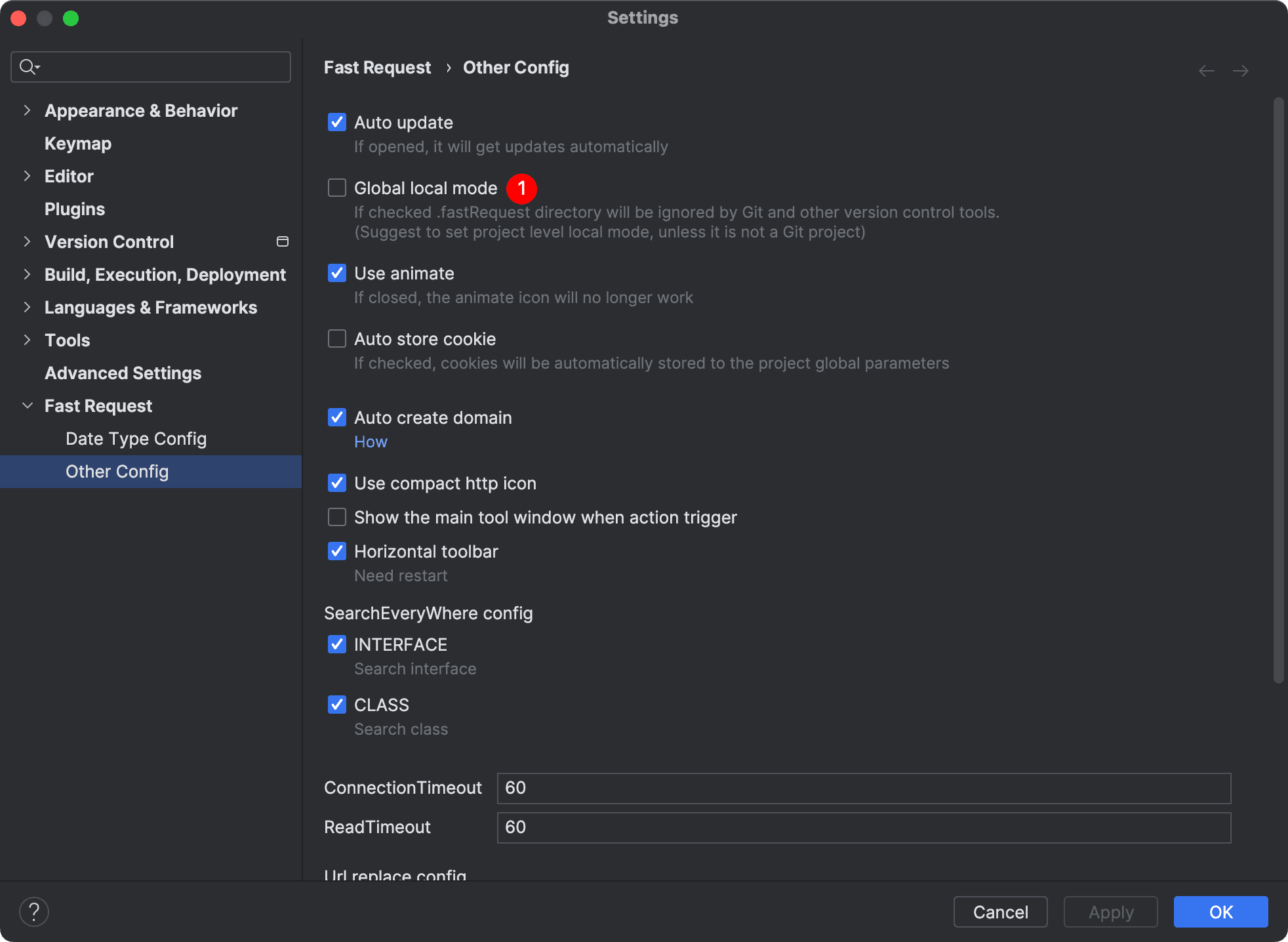Image resolution: width=1288 pixels, height=942 pixels.
Task: Click the red badge numbered 1
Action: click(x=521, y=189)
